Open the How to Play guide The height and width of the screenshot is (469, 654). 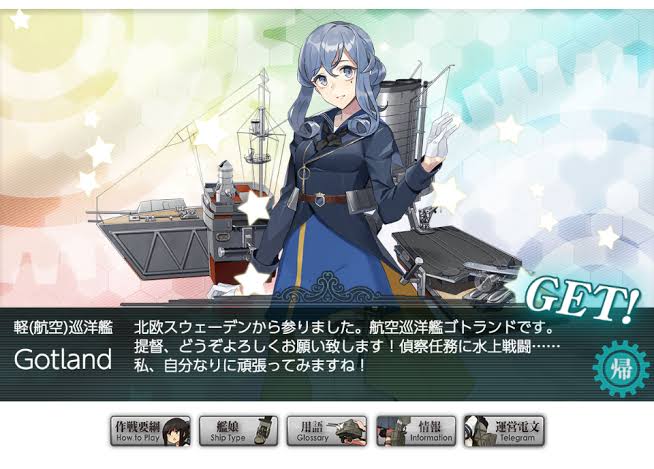[x=151, y=431]
